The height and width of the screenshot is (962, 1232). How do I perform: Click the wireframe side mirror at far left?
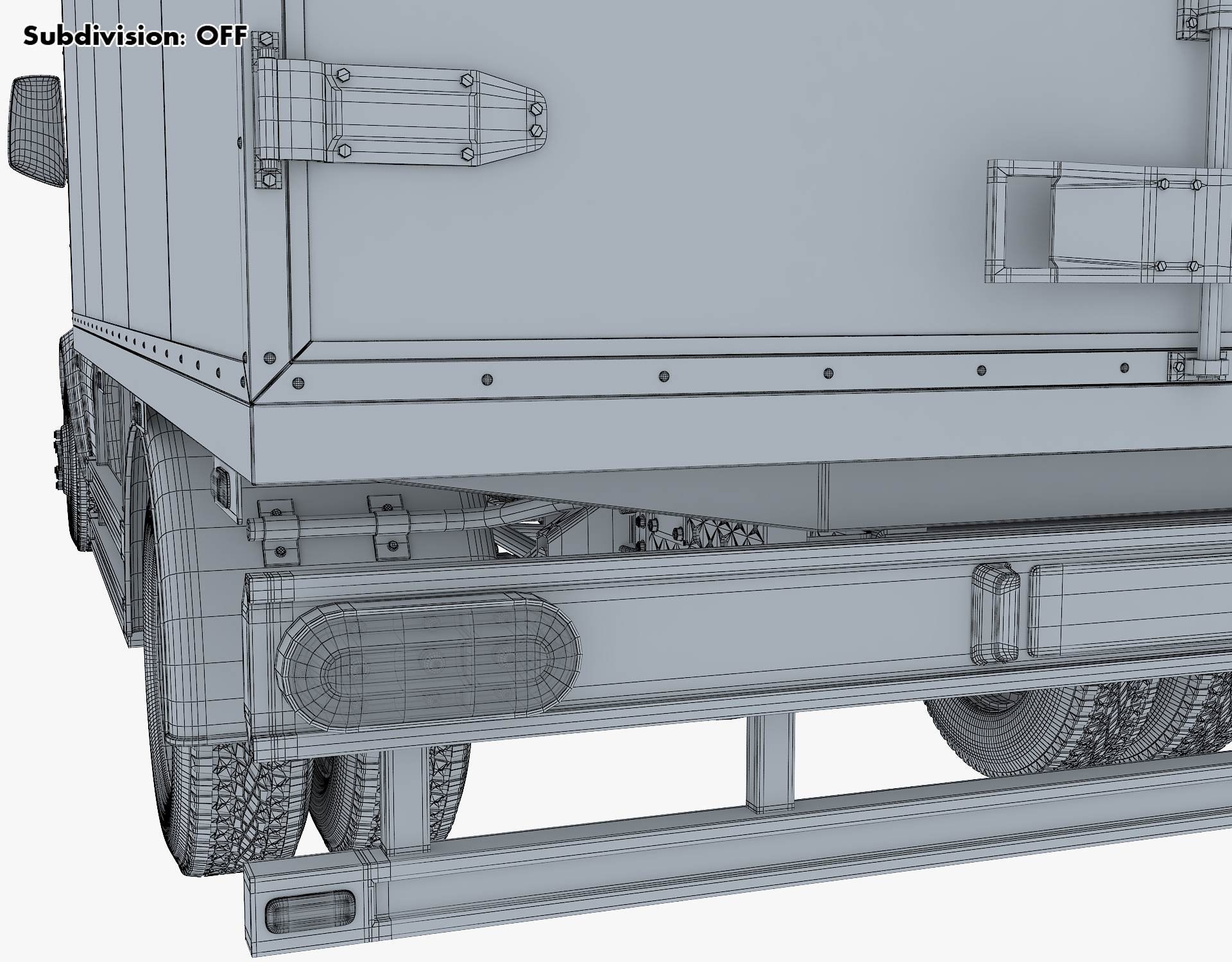tap(37, 131)
